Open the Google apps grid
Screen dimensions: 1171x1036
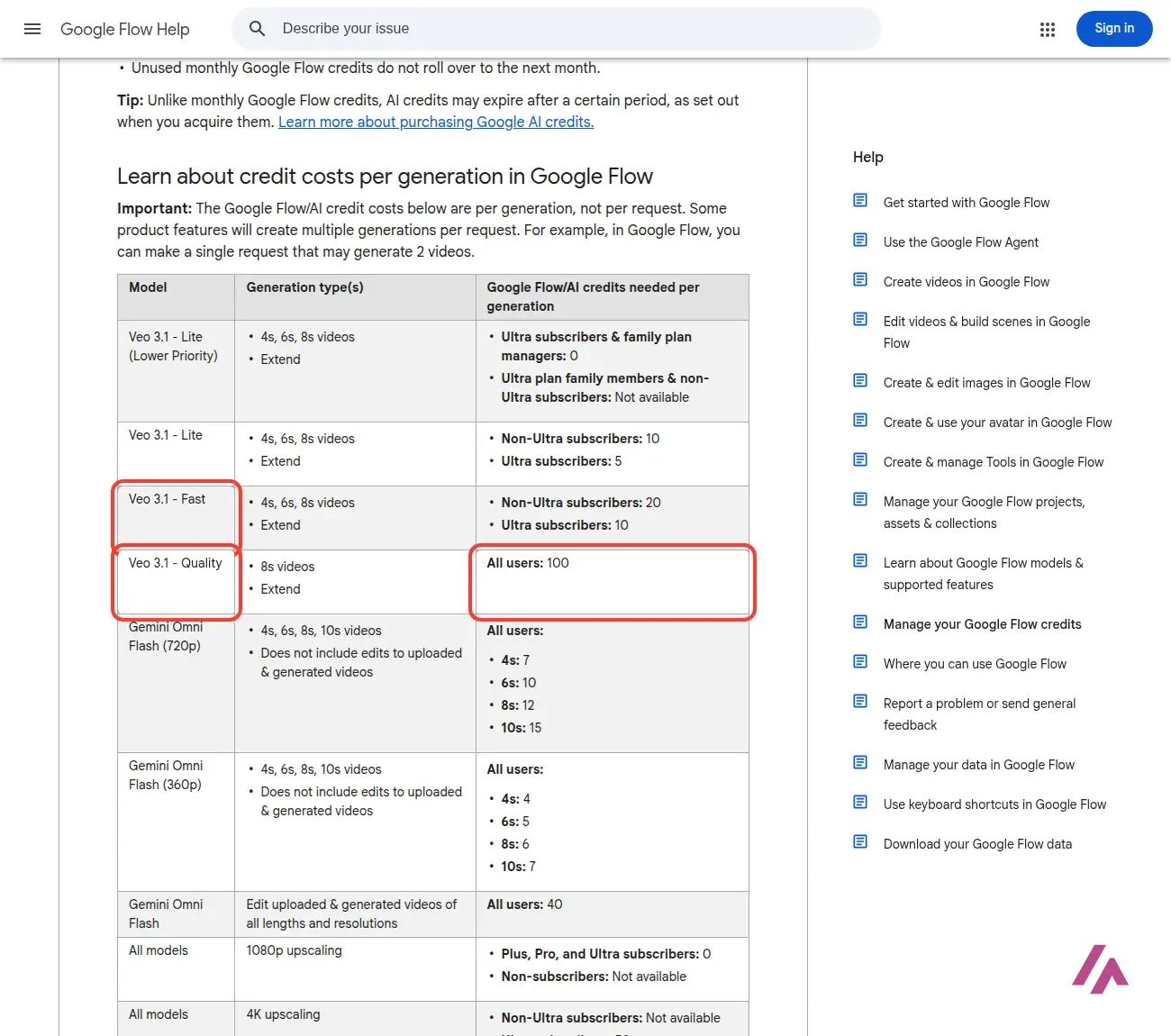1047,30
